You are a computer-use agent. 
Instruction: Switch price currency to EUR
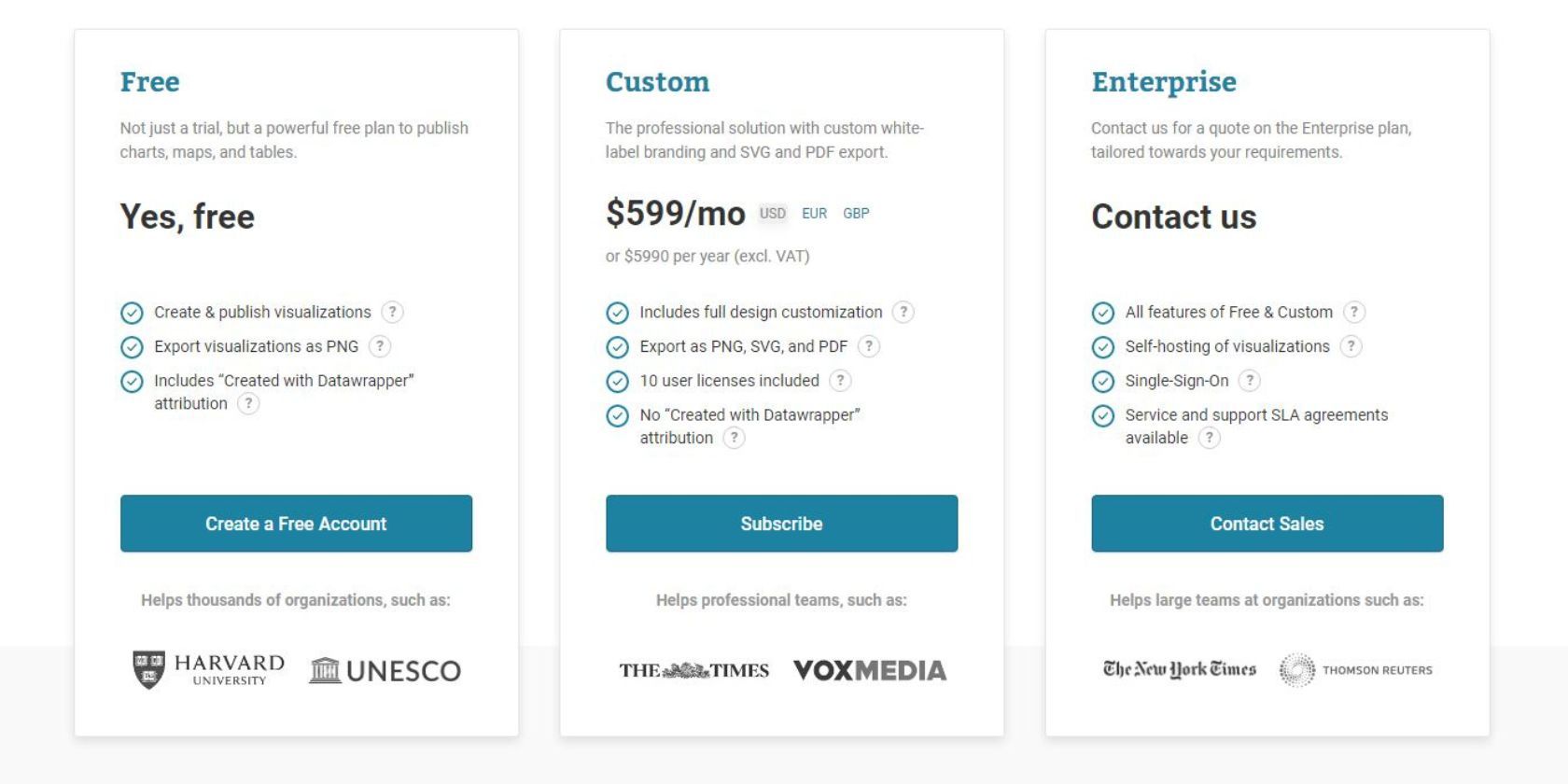[814, 214]
